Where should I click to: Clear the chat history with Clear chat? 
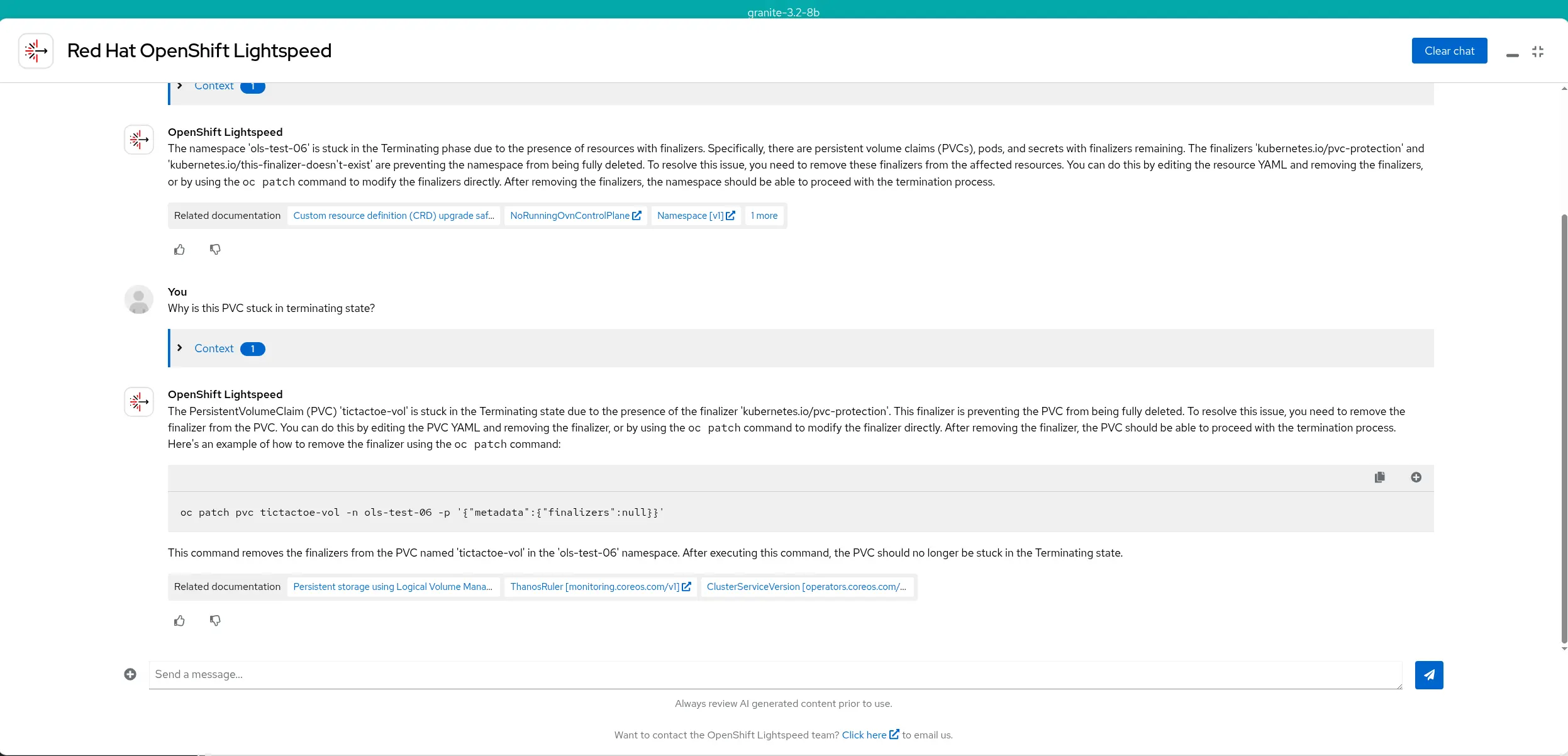pos(1449,51)
